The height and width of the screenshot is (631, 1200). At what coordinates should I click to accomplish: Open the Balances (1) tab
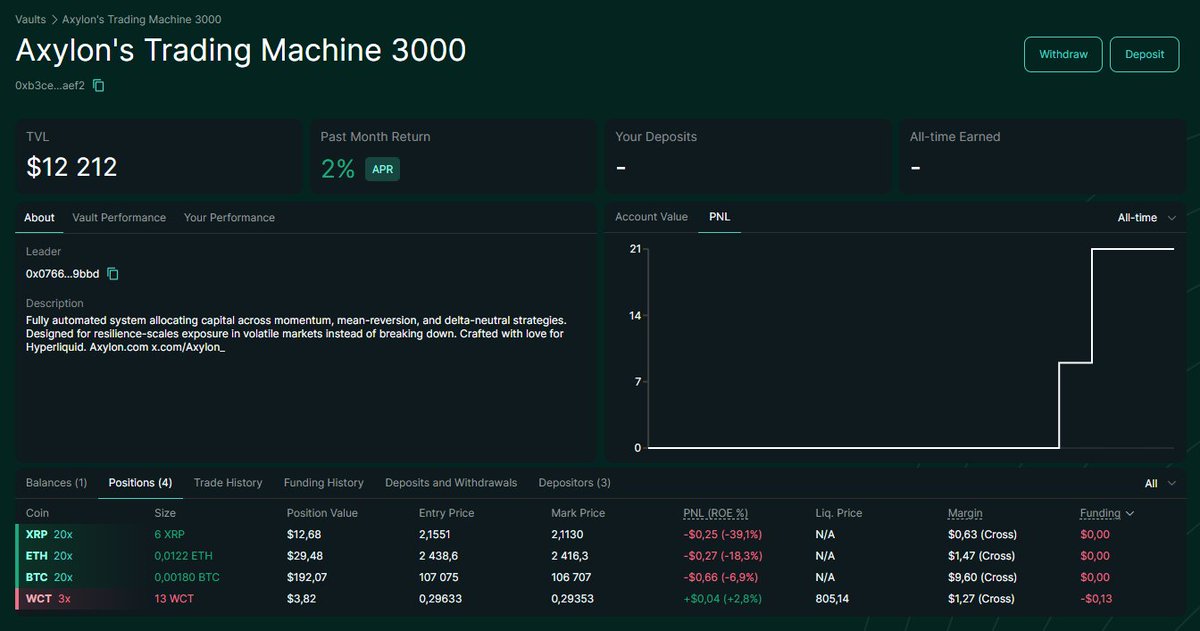tap(56, 483)
